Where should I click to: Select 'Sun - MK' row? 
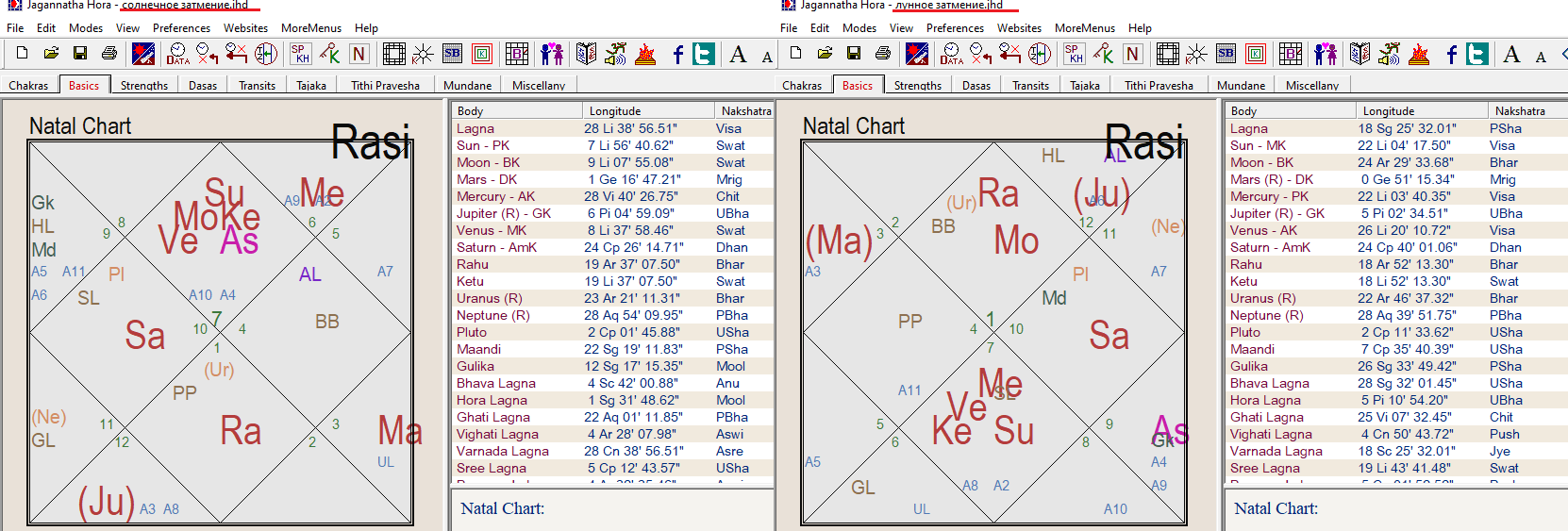coord(1396,145)
